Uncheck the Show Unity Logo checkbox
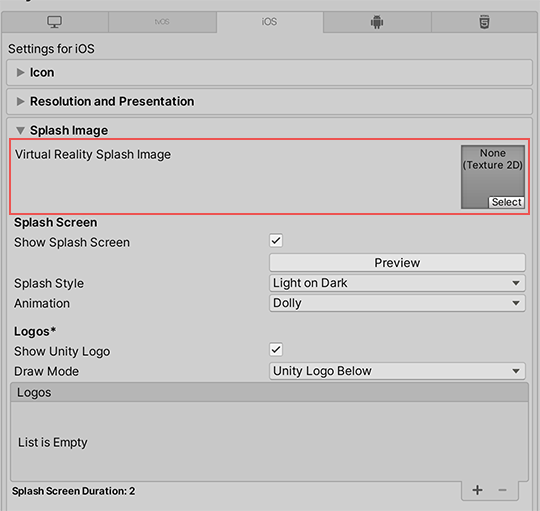The image size is (540, 511). coord(276,350)
